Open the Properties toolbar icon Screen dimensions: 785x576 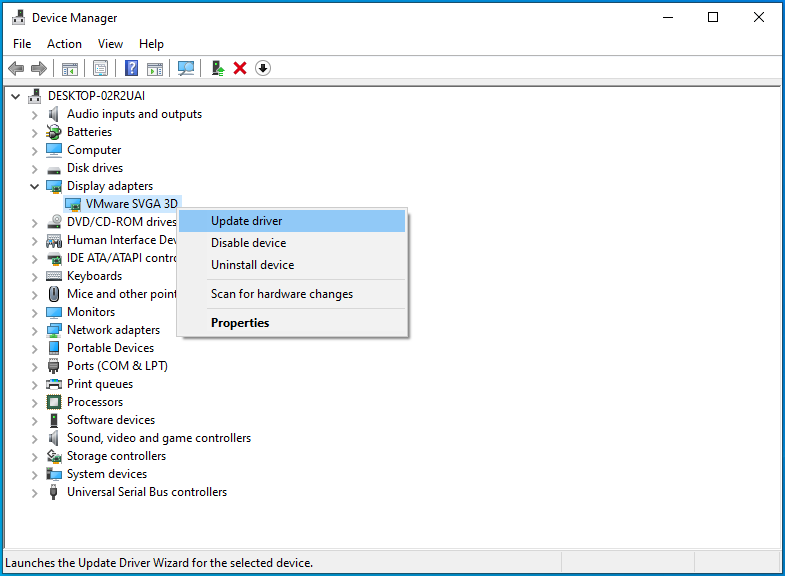100,68
